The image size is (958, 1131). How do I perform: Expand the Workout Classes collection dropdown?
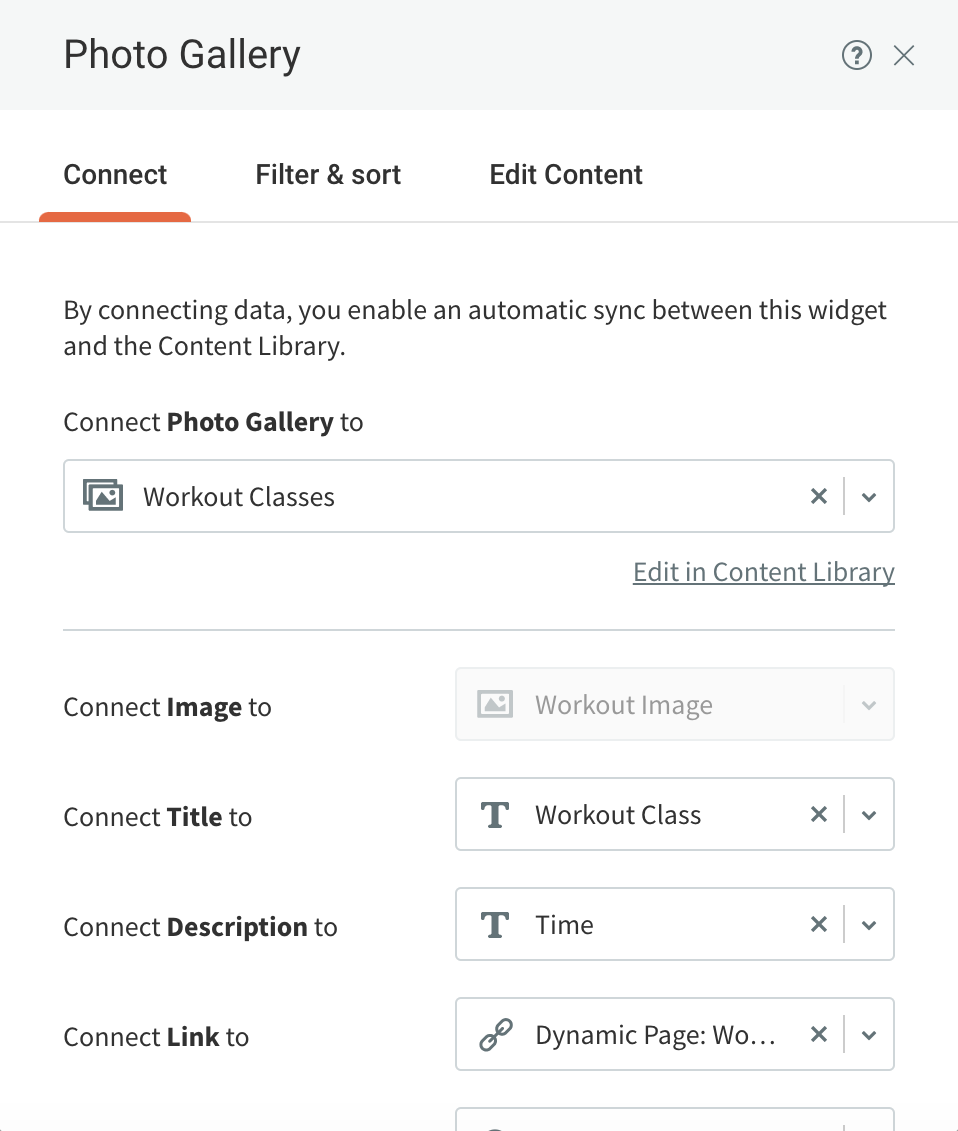[x=869, y=497]
